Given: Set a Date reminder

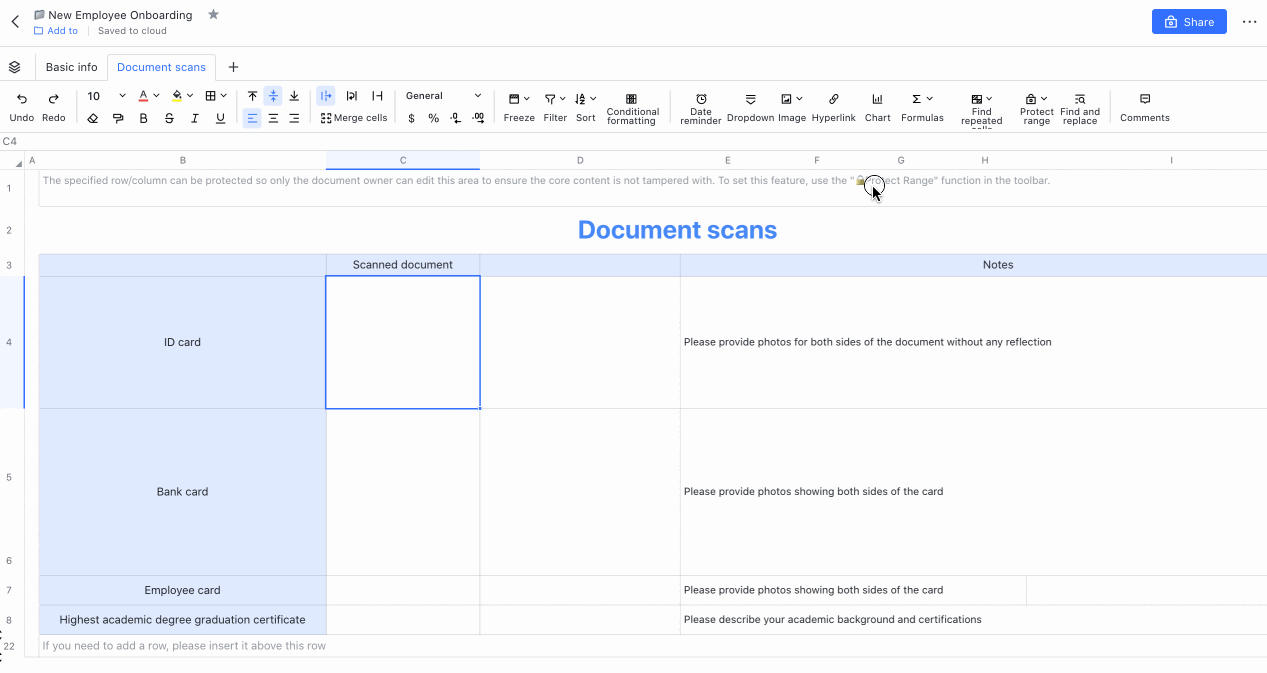Looking at the screenshot, I should click(700, 107).
